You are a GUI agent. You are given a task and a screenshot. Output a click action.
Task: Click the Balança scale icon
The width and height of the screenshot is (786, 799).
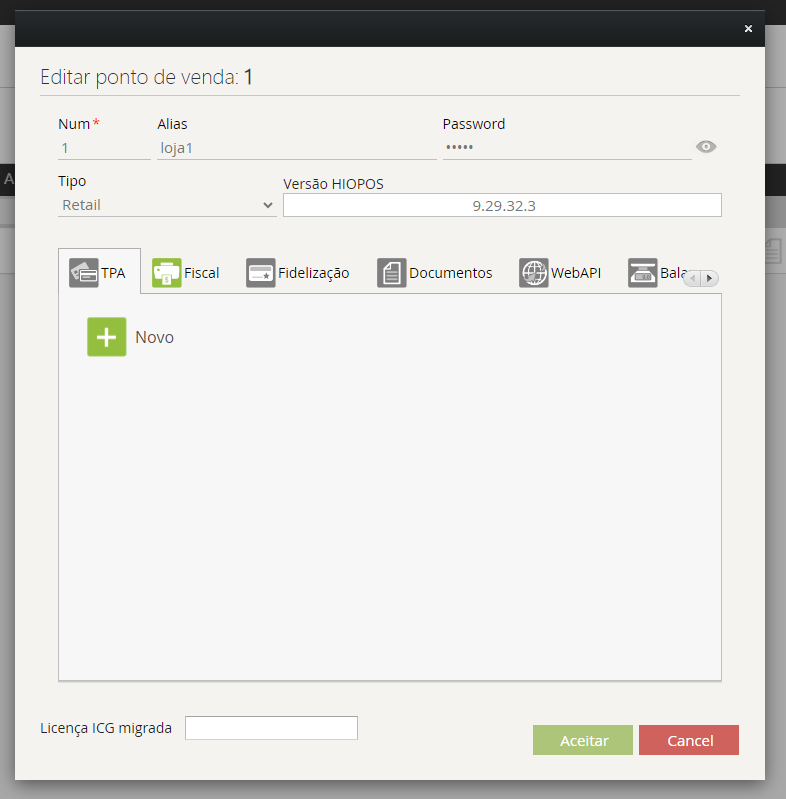(x=643, y=273)
